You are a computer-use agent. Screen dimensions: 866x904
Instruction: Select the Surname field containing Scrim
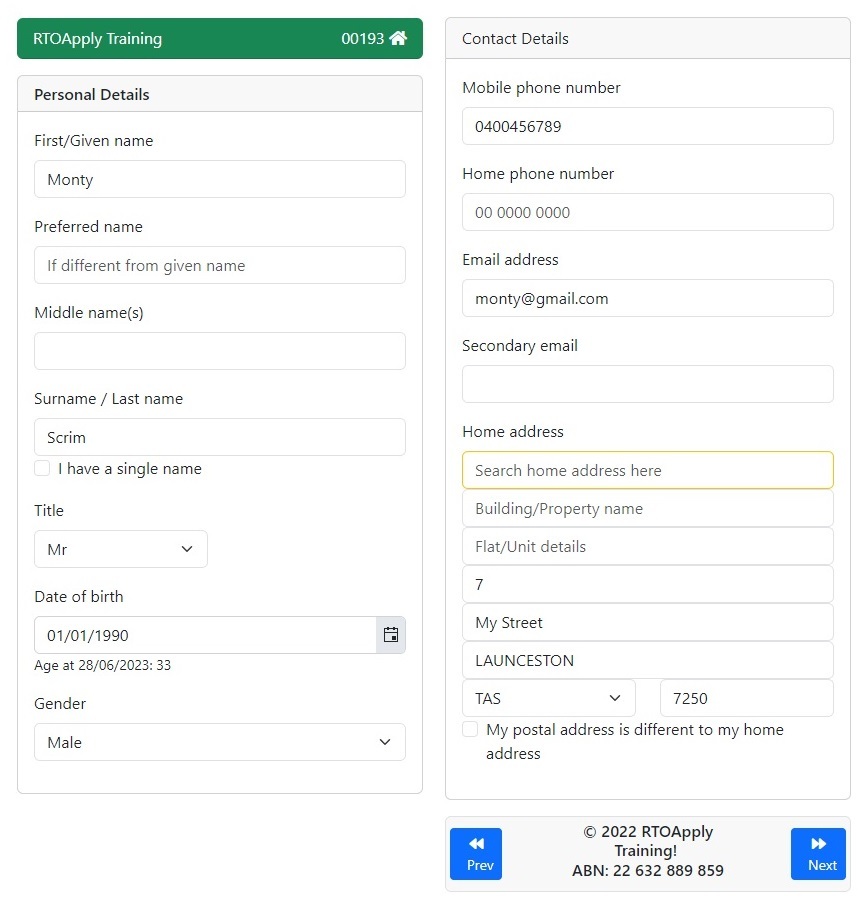[220, 437]
